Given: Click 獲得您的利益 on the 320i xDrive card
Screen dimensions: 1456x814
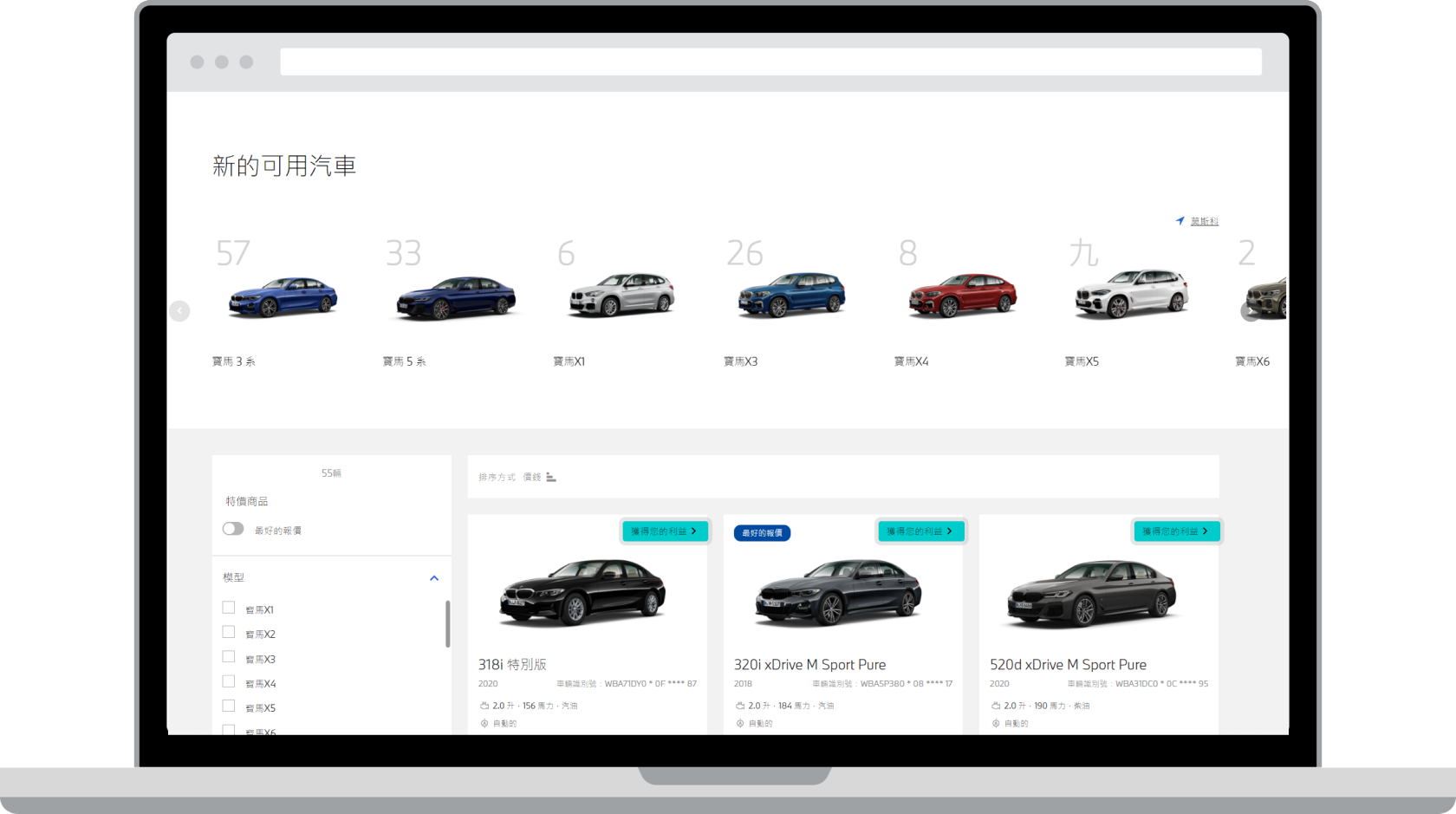Looking at the screenshot, I should (920, 531).
